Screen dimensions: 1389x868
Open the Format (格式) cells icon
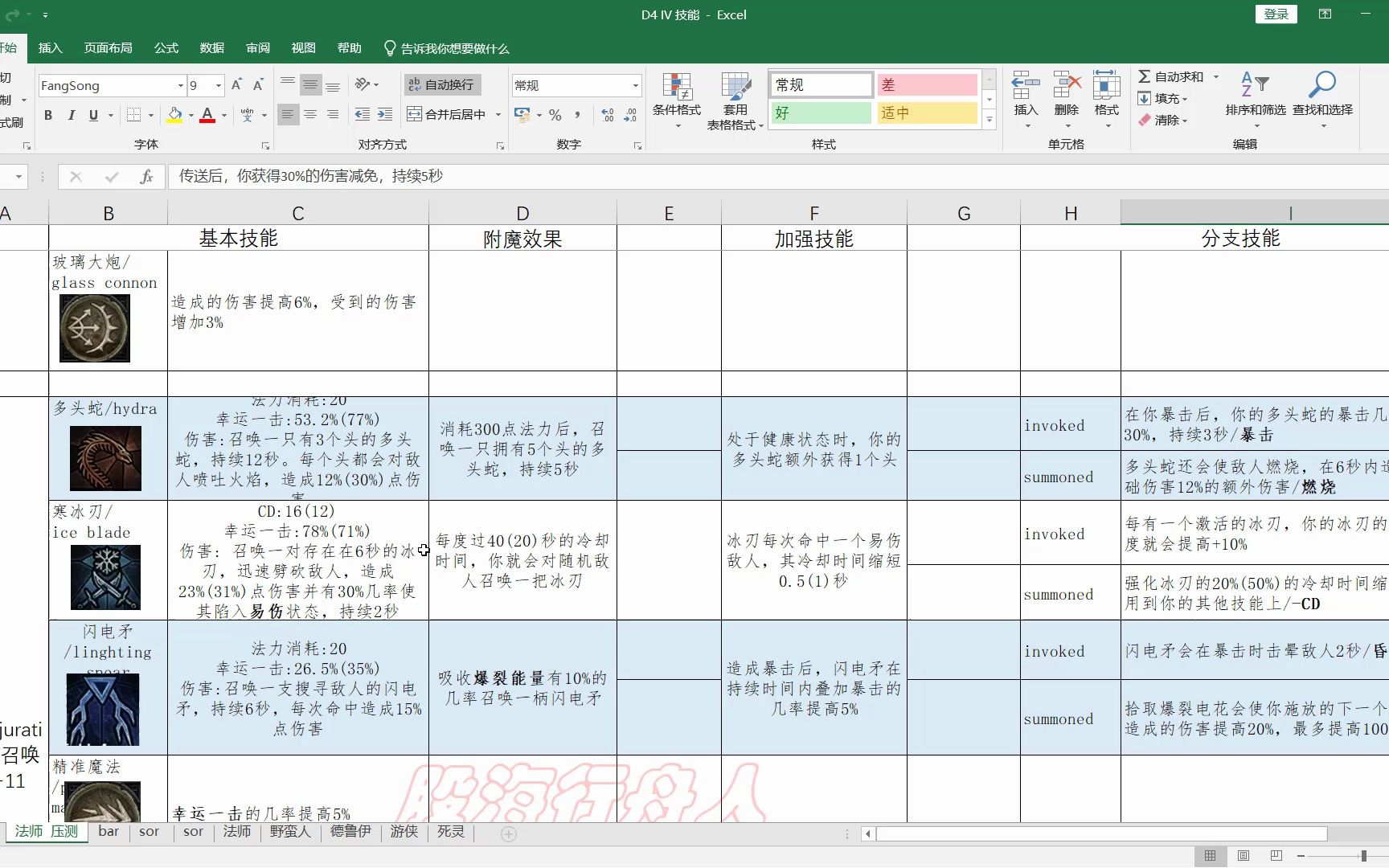pos(1107,100)
